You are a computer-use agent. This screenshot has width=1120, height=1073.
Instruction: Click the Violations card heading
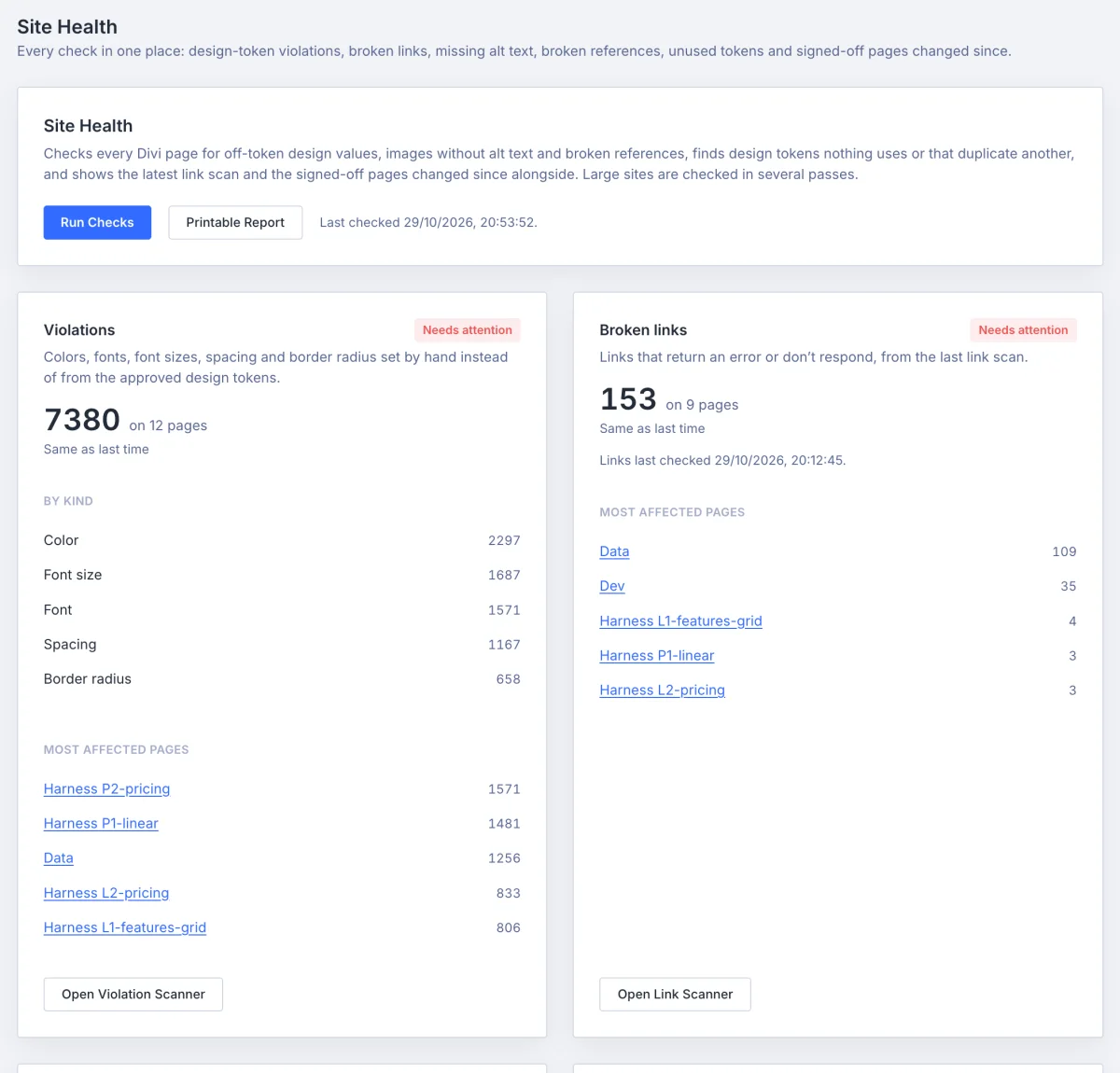coord(79,330)
